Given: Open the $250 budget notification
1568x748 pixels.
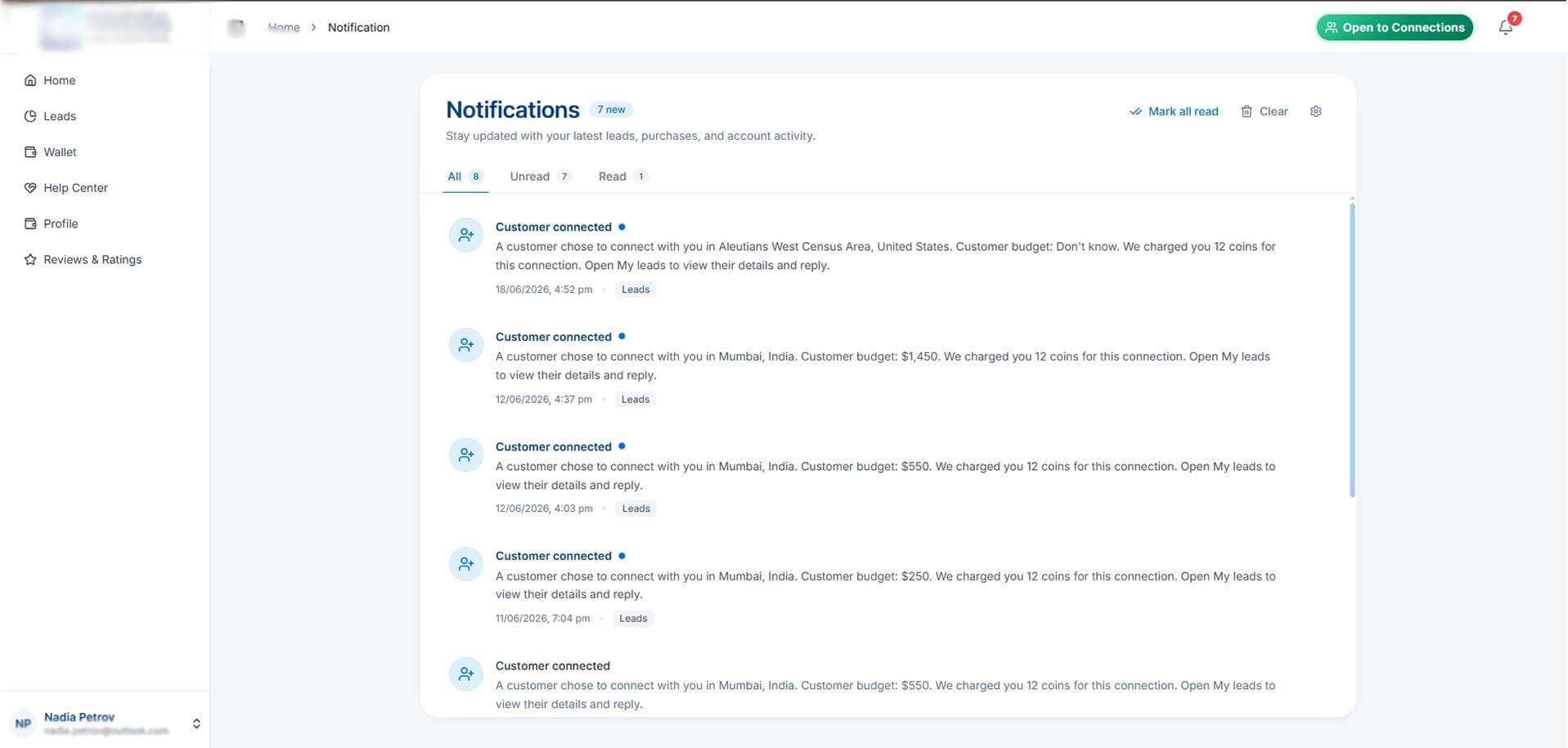Looking at the screenshot, I should coord(886,586).
